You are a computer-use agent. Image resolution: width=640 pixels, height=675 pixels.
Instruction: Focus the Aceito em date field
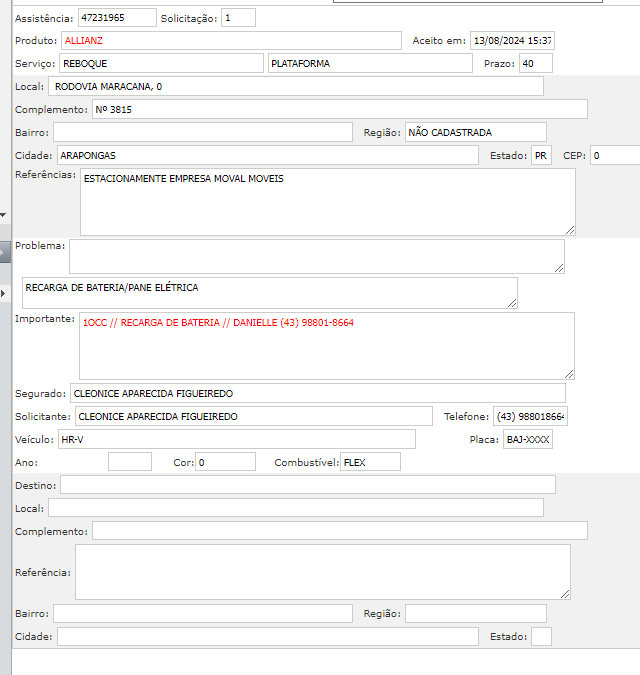point(512,41)
